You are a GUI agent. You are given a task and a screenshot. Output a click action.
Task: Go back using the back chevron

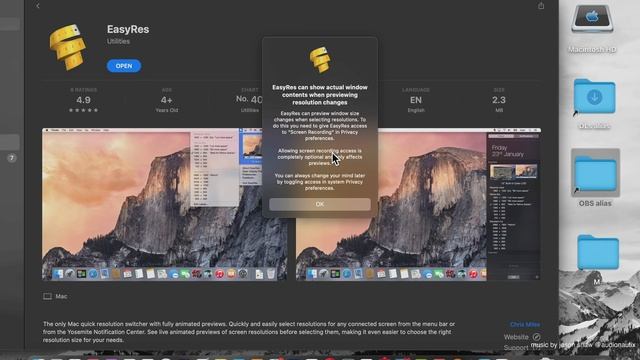click(38, 6)
